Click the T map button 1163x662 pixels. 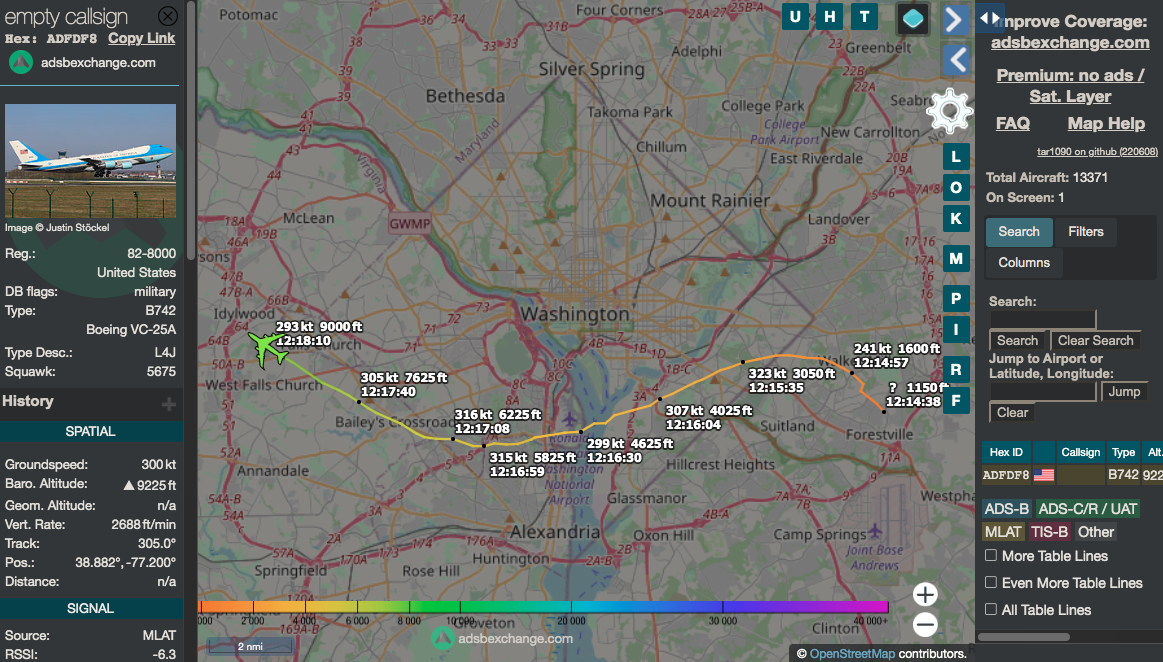865,16
